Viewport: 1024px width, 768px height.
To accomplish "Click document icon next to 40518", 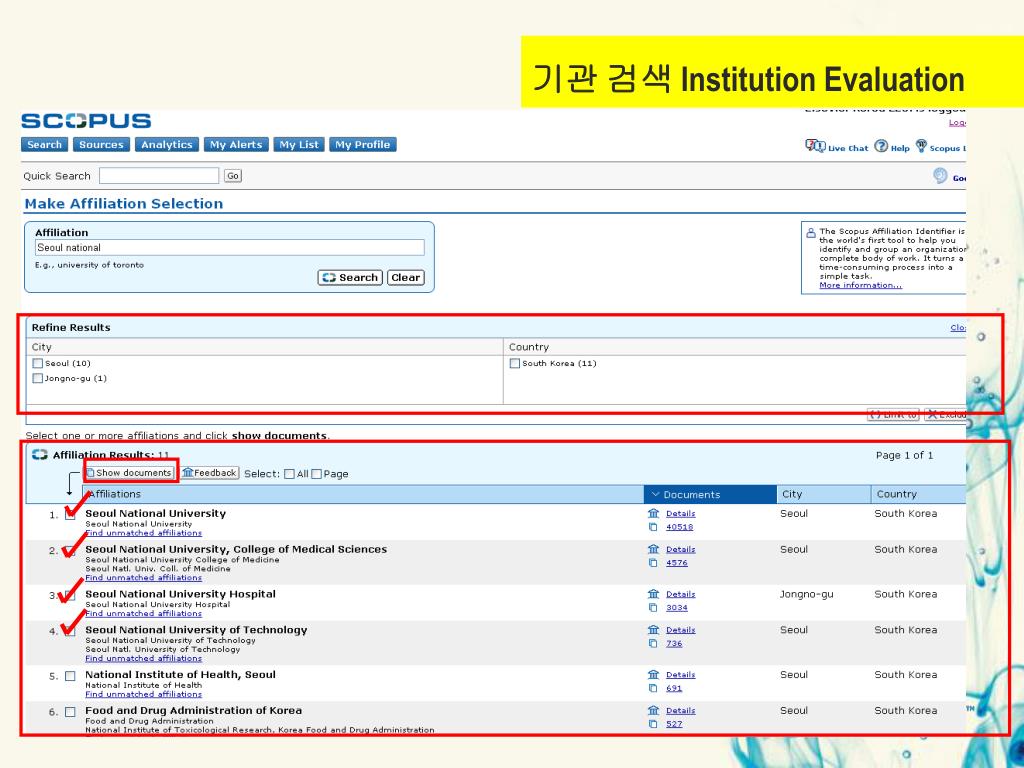I will [x=652, y=527].
